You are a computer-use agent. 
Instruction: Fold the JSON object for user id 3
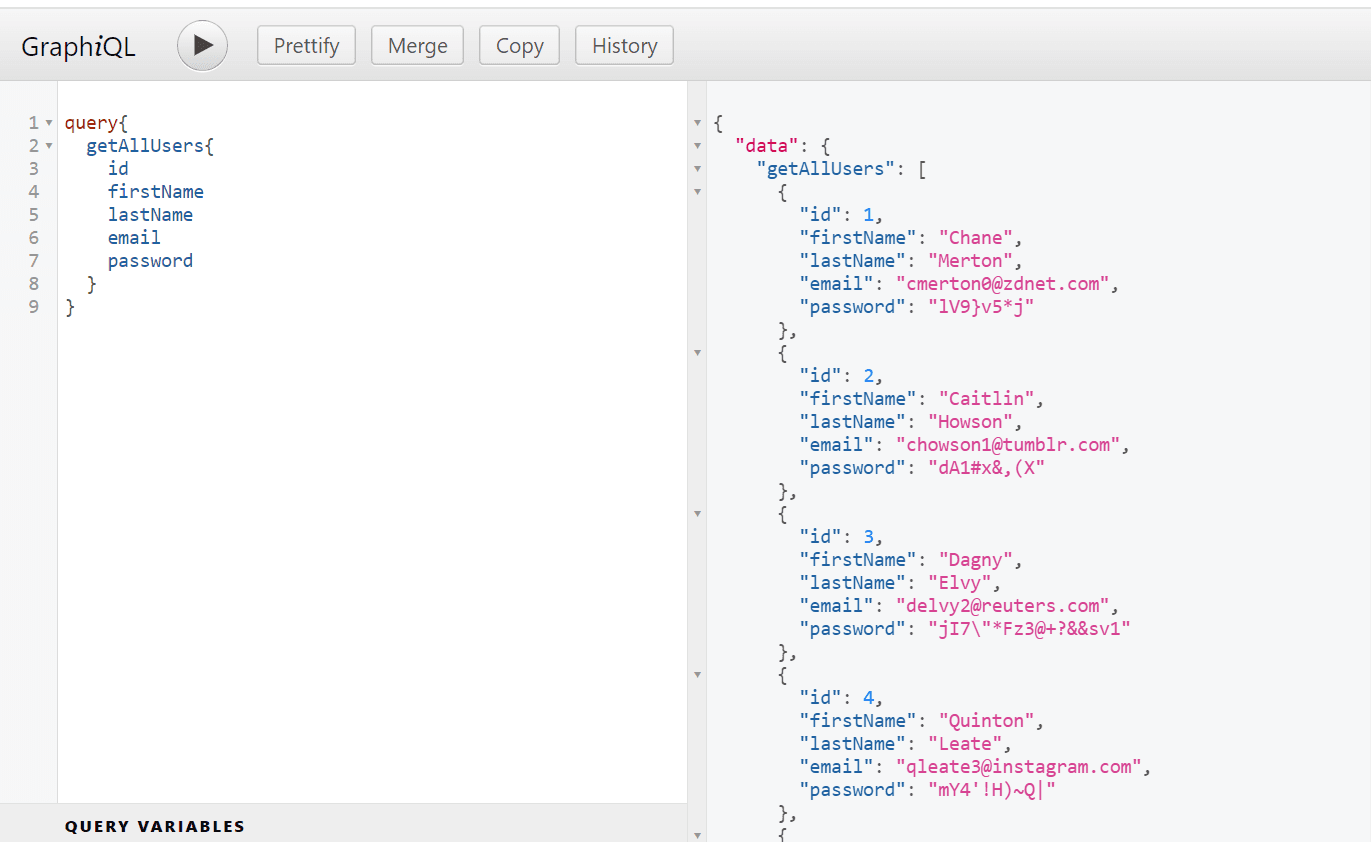point(697,513)
